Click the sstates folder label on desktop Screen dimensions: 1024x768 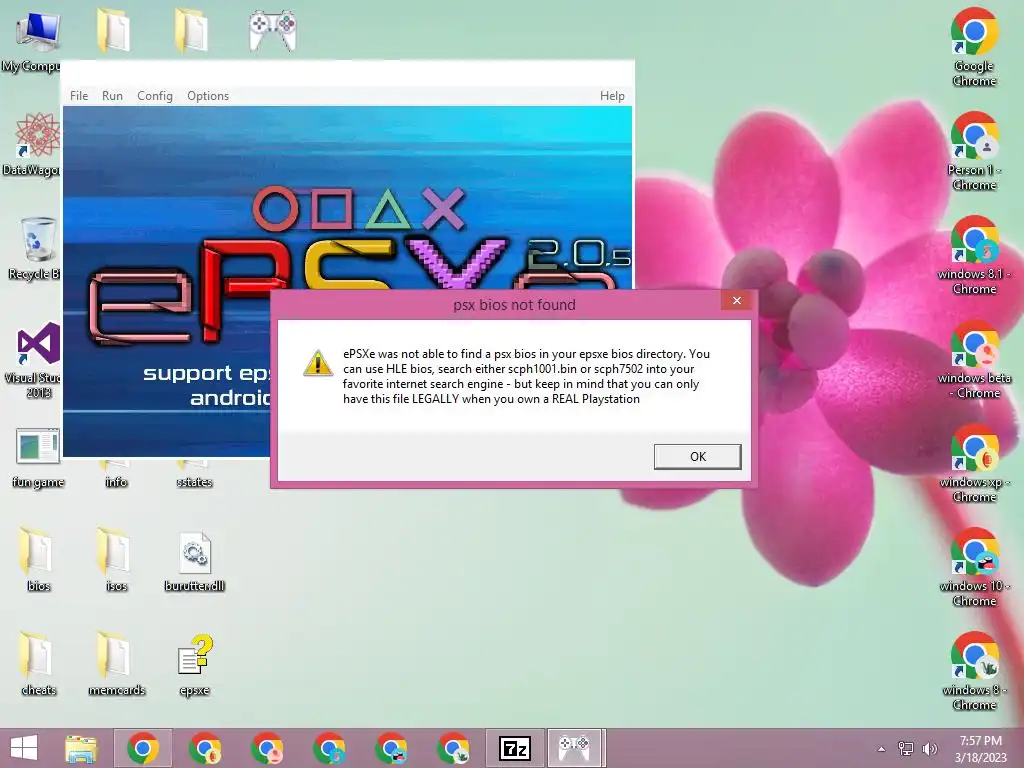[x=194, y=482]
